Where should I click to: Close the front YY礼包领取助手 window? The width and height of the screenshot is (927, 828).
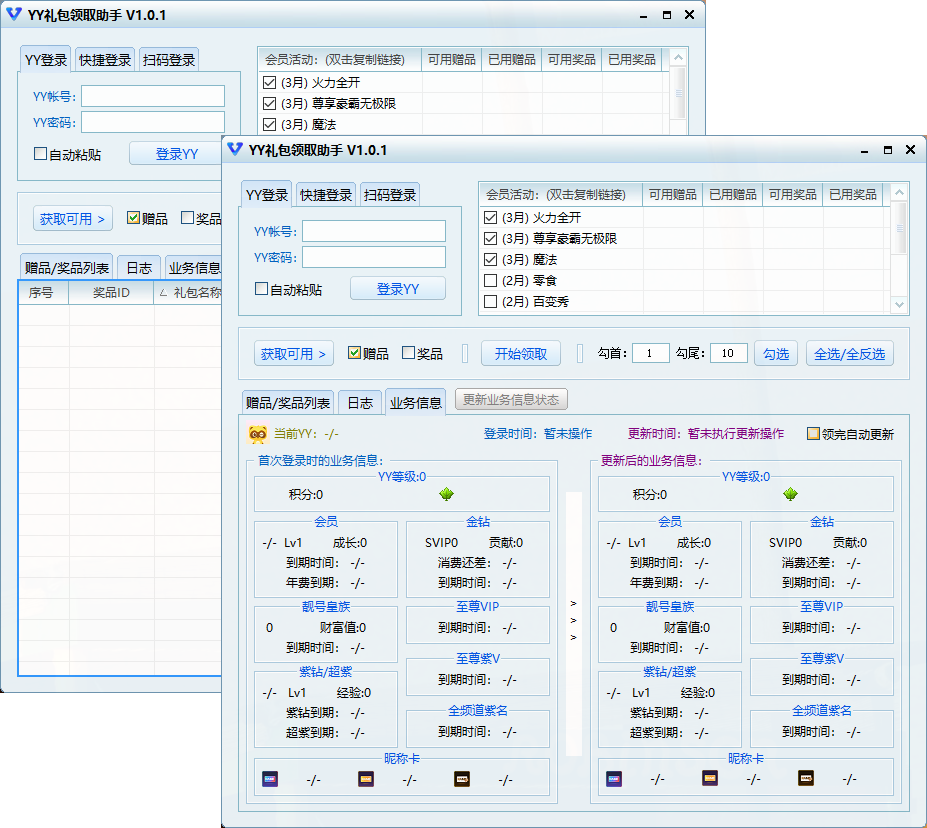pyautogui.click(x=910, y=150)
